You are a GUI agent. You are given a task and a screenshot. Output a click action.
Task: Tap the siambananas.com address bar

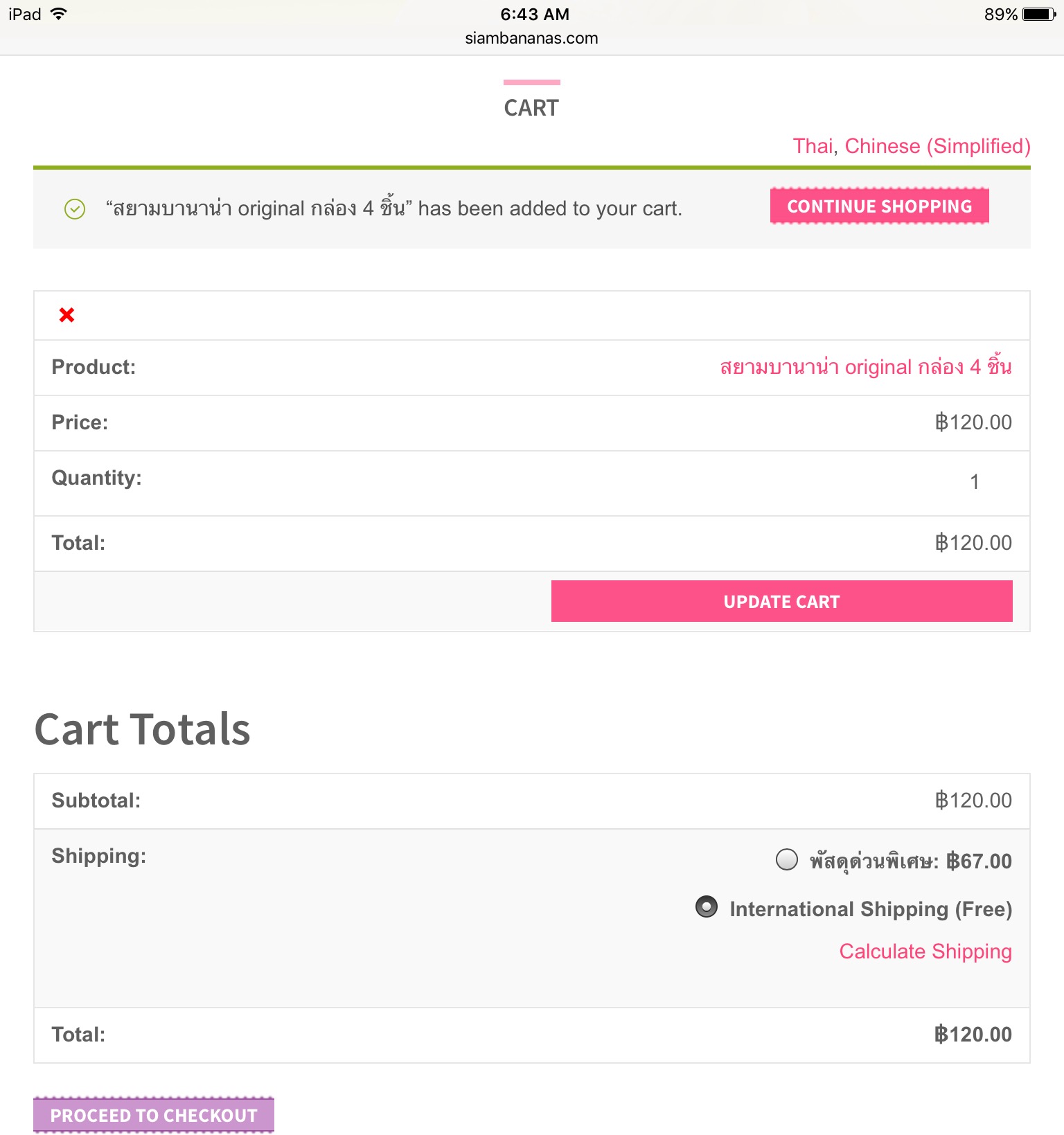(531, 38)
